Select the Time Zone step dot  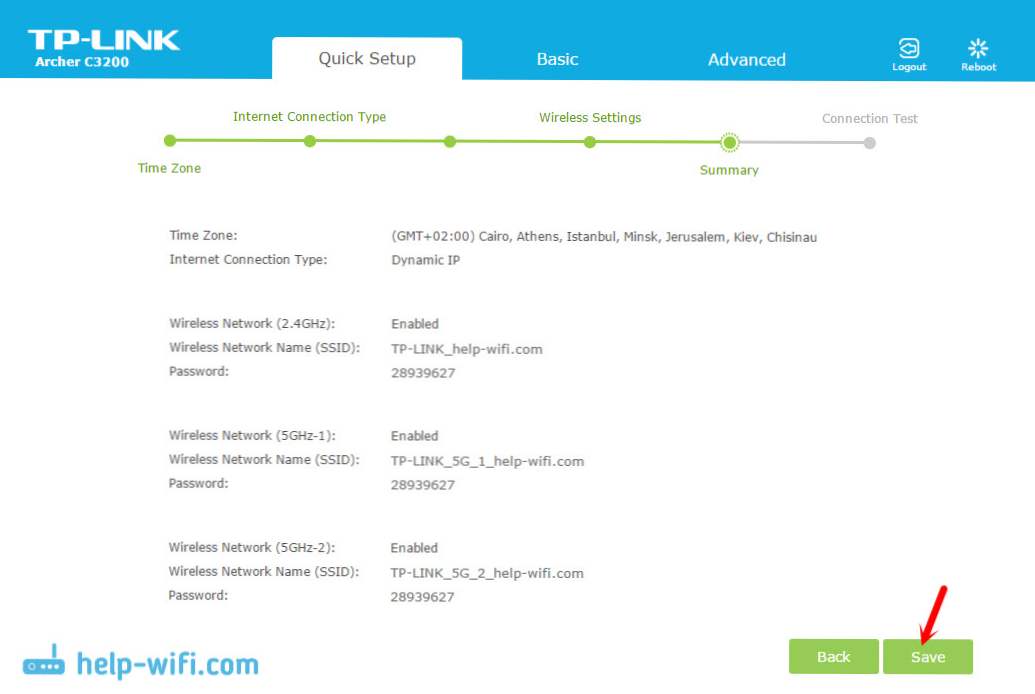tap(170, 141)
